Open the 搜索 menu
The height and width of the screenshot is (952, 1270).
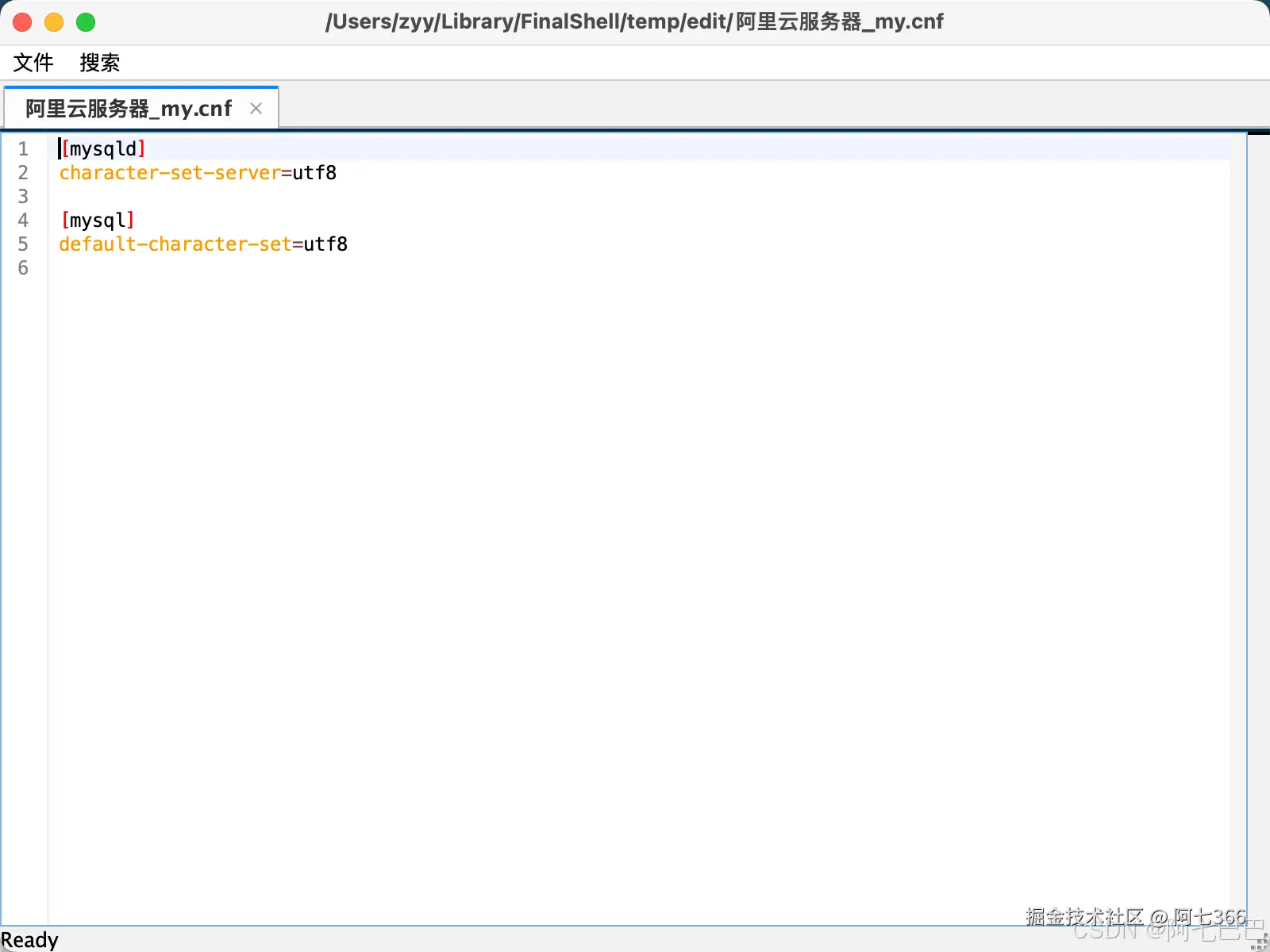coord(100,63)
